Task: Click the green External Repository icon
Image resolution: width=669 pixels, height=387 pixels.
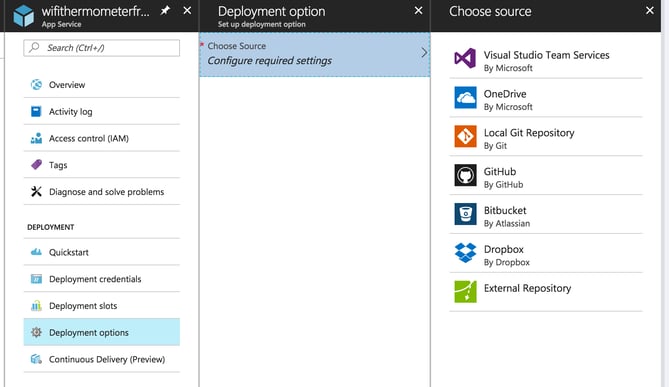Action: pos(465,291)
